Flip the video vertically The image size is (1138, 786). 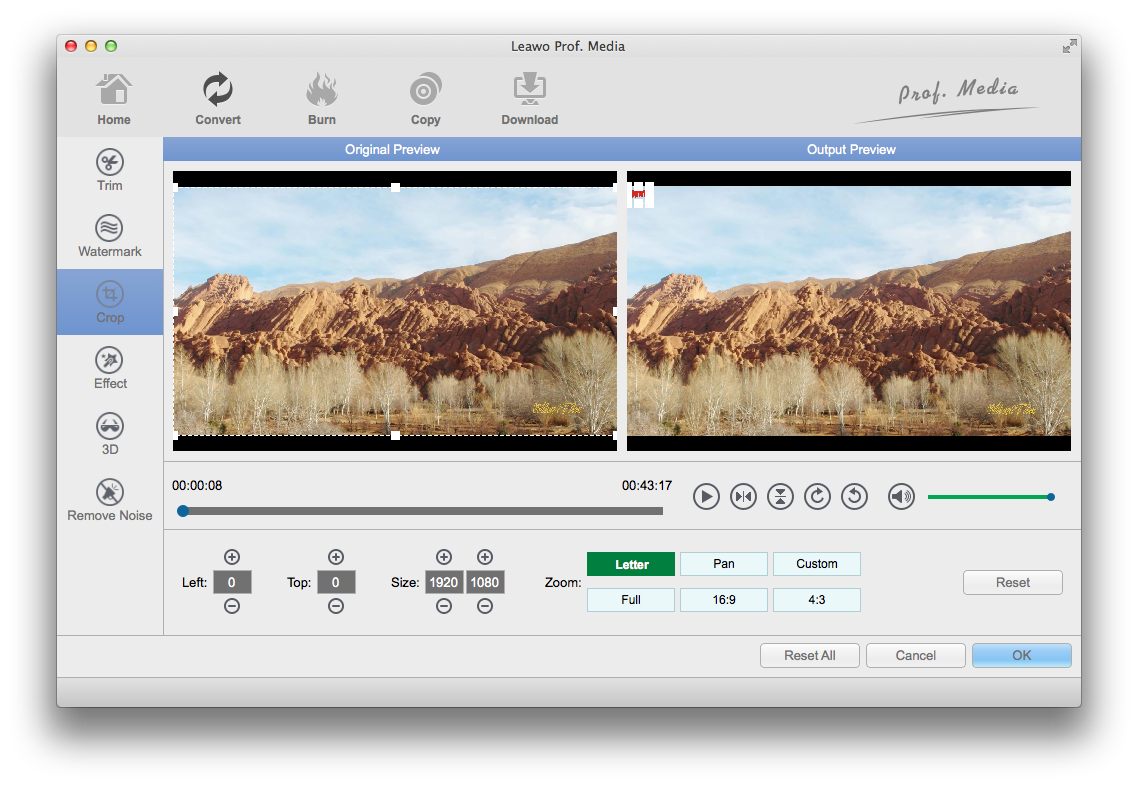[780, 497]
